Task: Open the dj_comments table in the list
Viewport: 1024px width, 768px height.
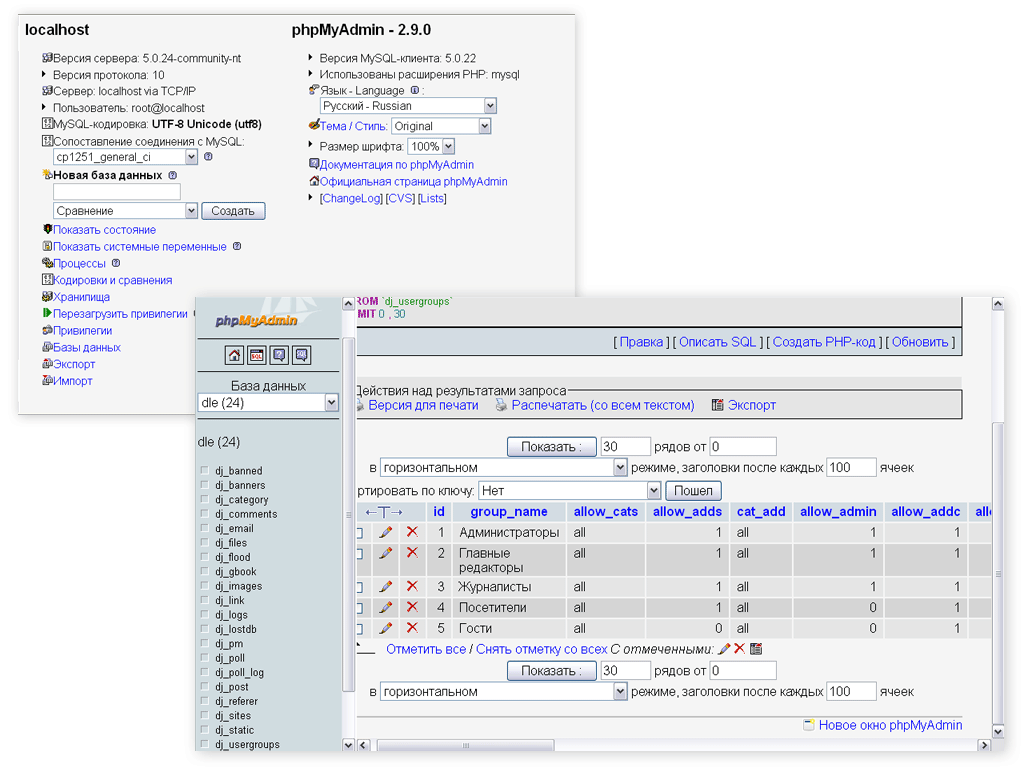Action: pos(246,514)
